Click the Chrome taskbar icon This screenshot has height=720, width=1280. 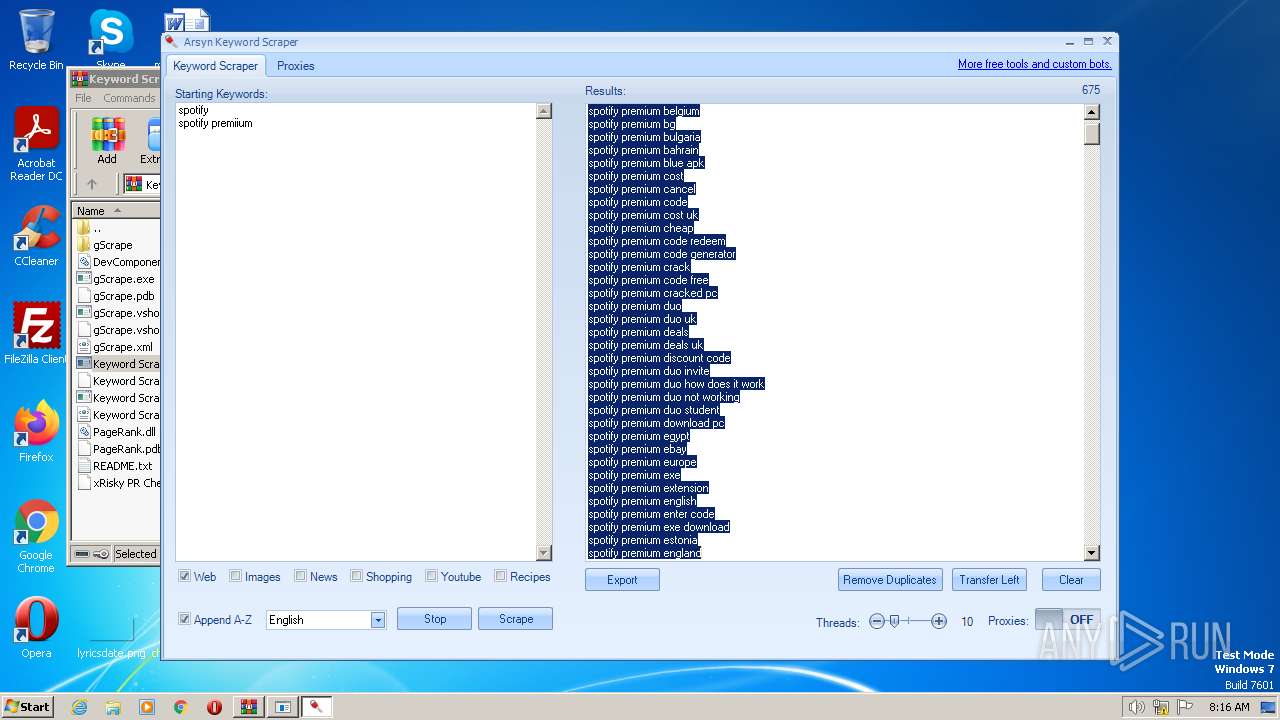pos(181,707)
